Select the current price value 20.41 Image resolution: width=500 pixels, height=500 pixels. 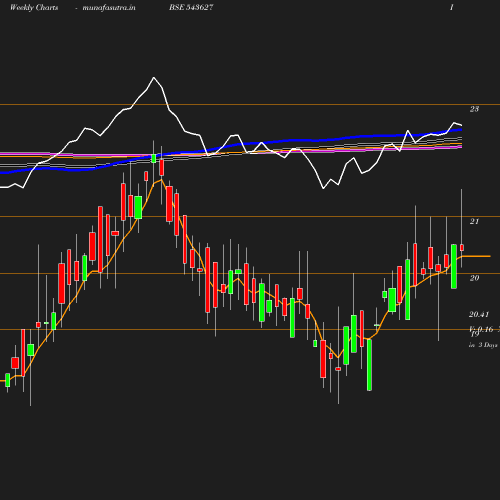tap(479, 314)
